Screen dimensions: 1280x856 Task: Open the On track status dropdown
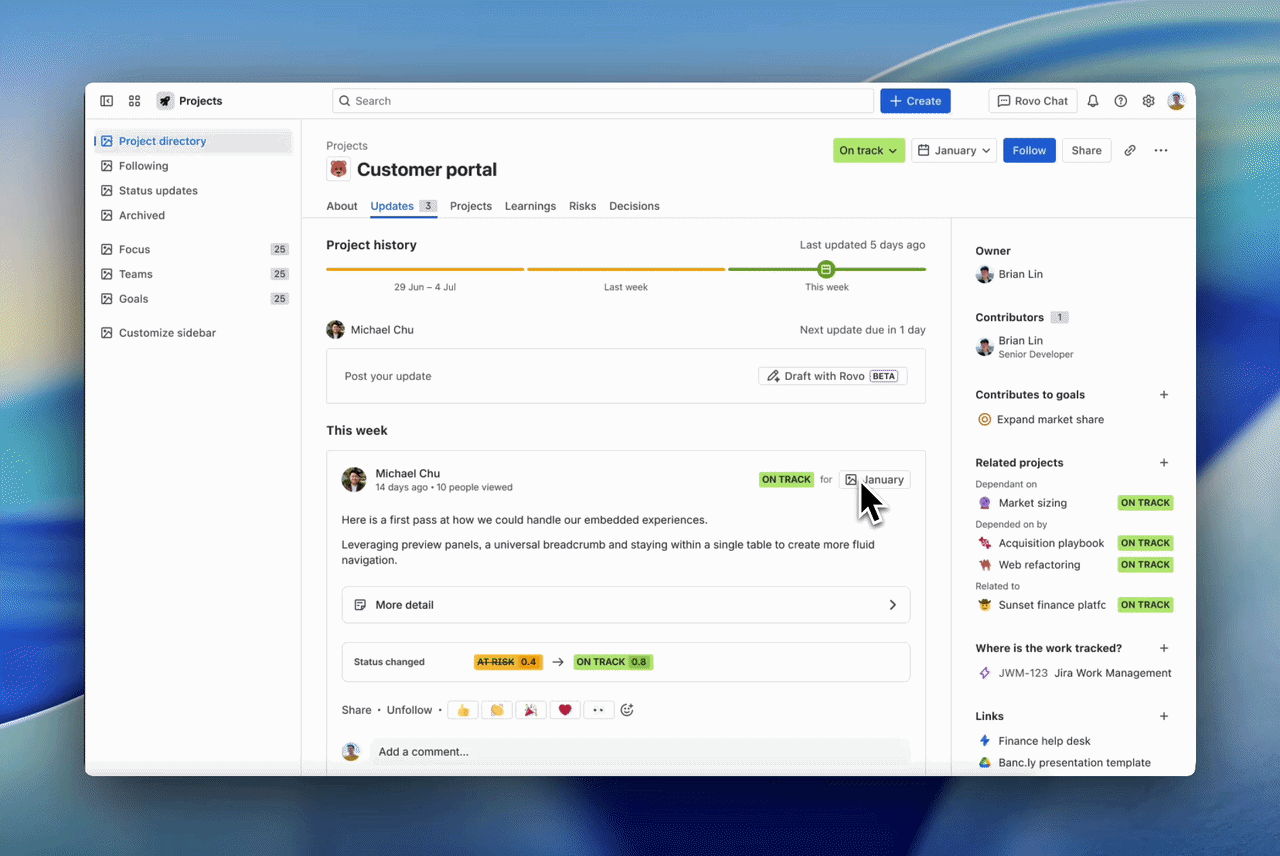point(869,150)
